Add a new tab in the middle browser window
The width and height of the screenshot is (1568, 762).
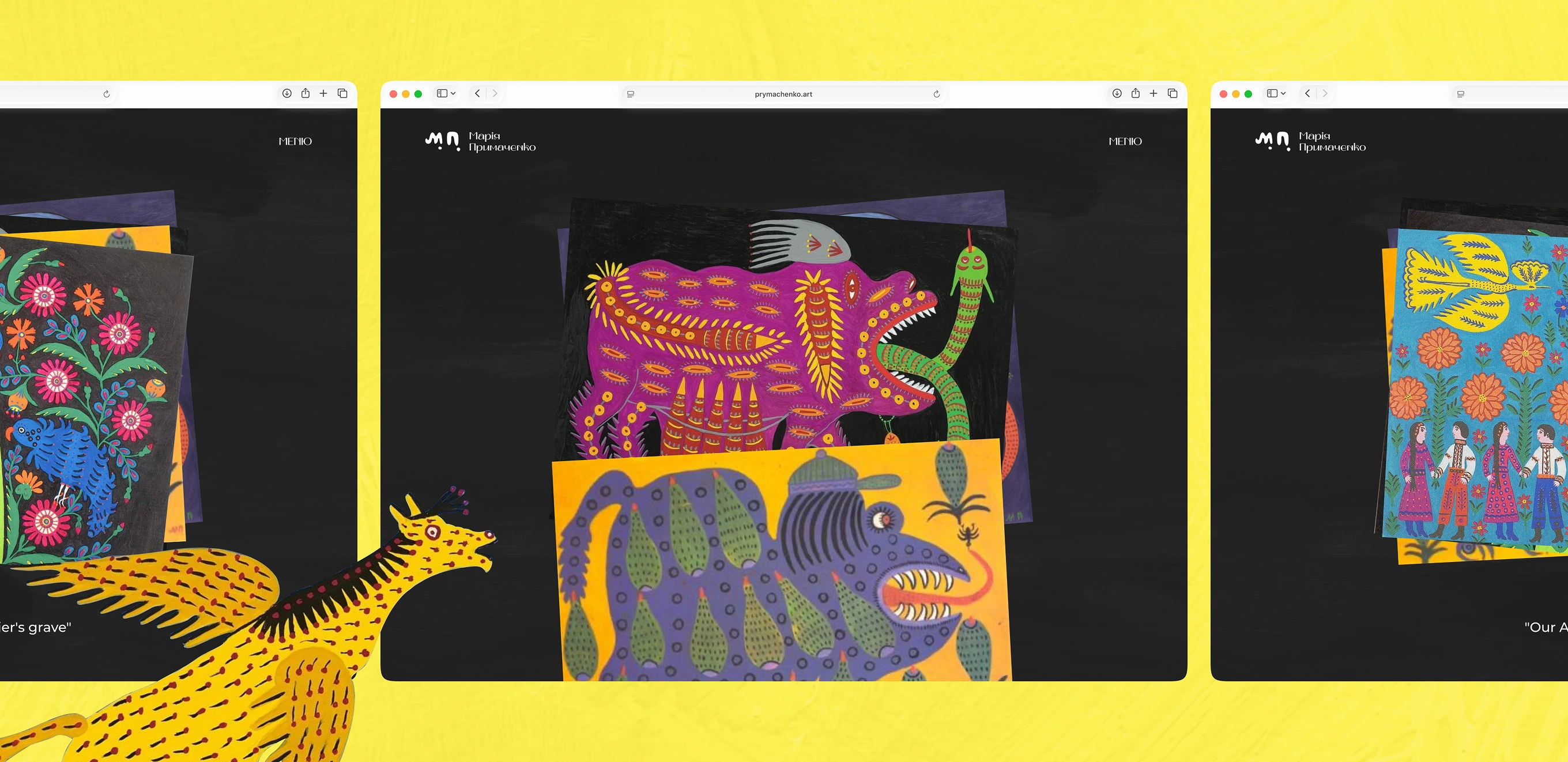coord(1154,93)
